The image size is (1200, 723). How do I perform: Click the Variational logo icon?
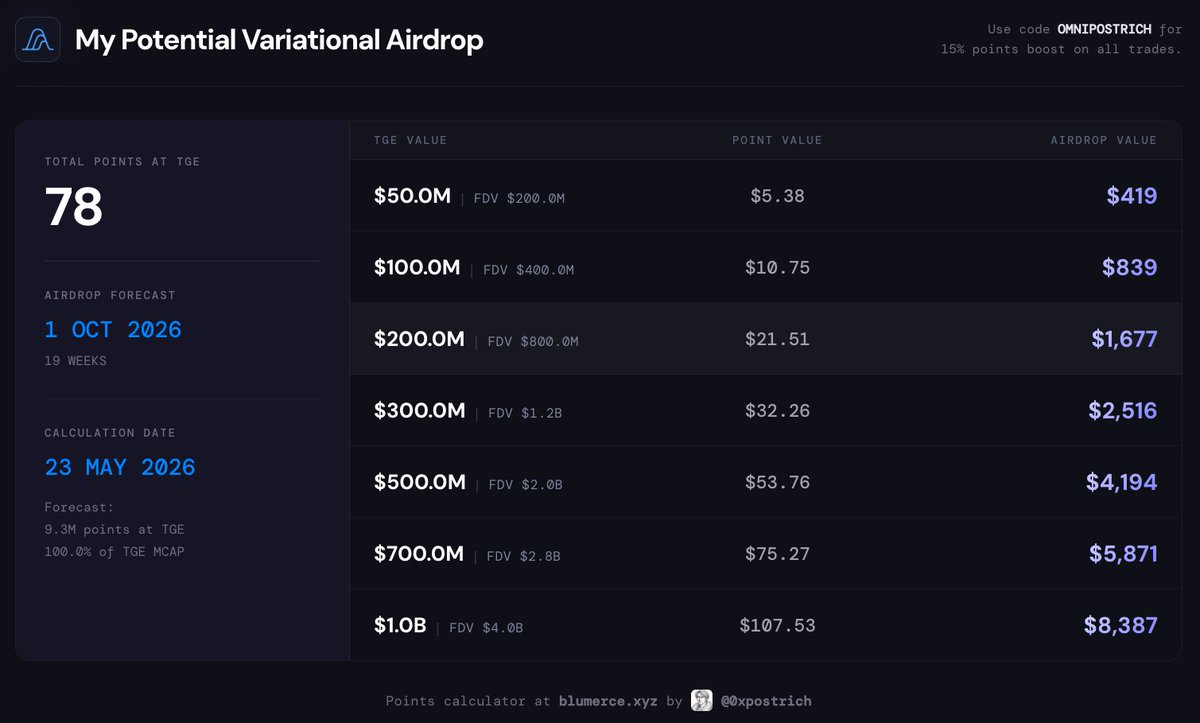(37, 40)
